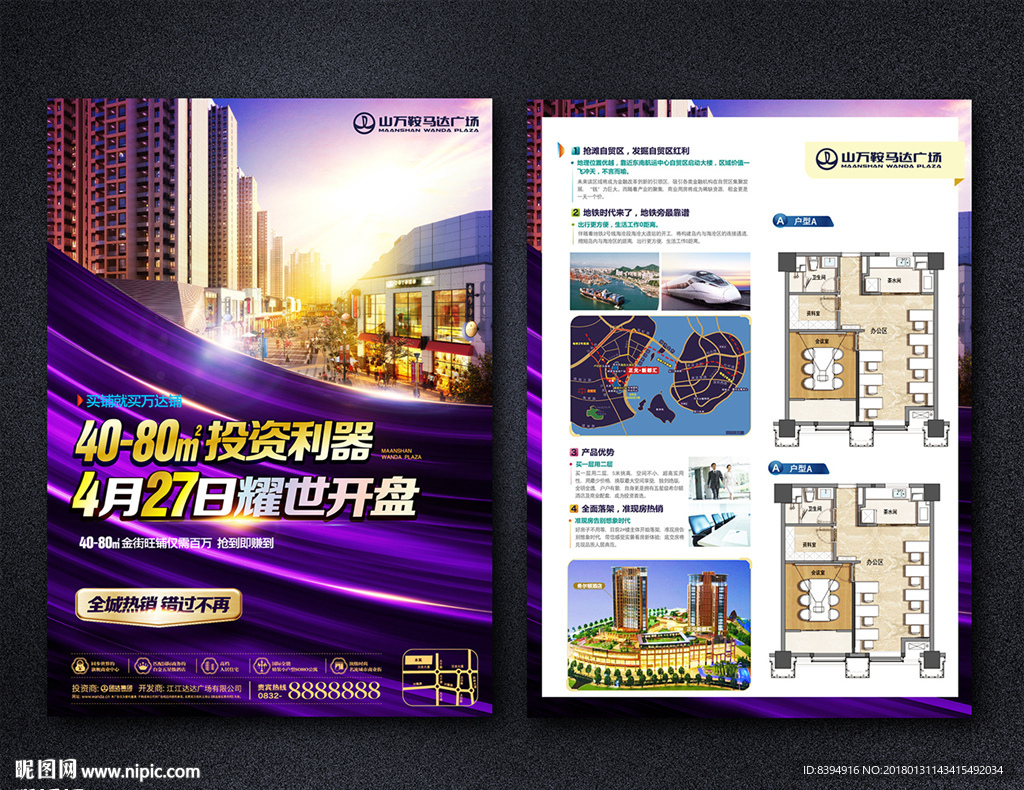
Task: Click the heading 全面落架，准现房热销
Action: [x=622, y=509]
